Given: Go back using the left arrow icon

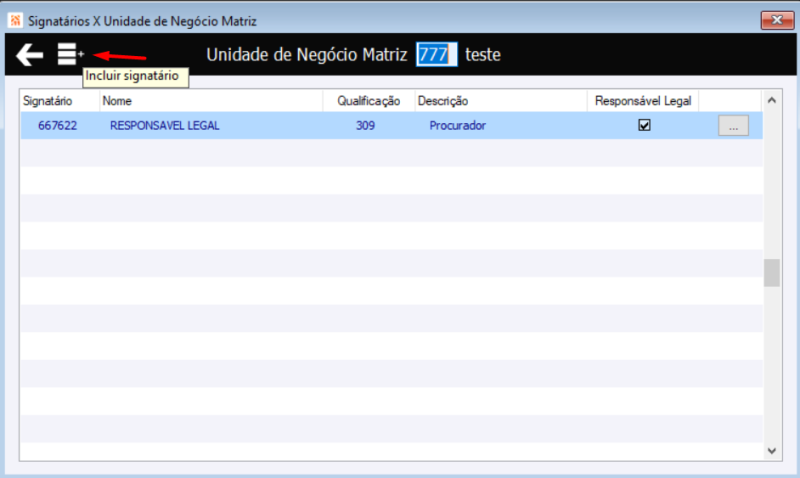Looking at the screenshot, I should [30, 55].
